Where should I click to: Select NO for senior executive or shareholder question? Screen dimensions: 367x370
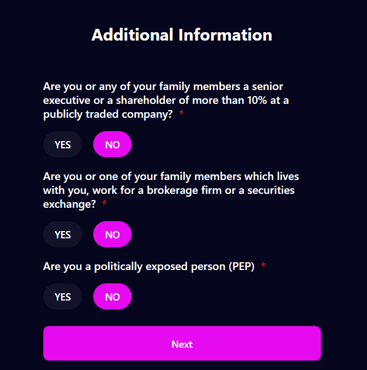[x=112, y=144]
